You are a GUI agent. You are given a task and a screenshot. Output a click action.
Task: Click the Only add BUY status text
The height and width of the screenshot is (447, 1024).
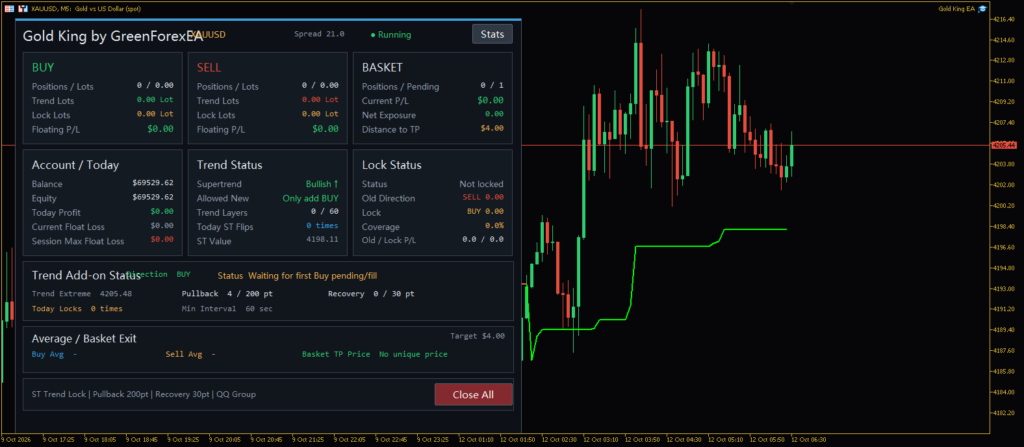(311, 198)
